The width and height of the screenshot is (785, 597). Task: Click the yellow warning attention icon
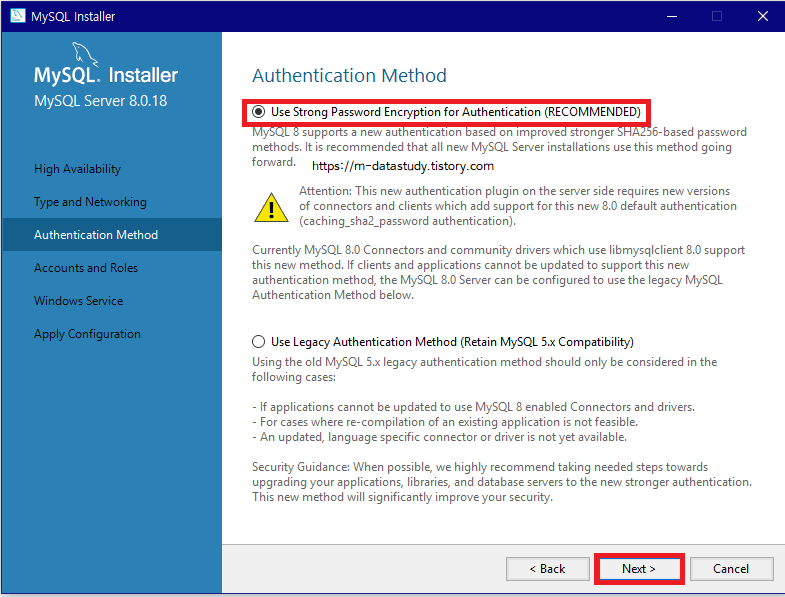[x=271, y=207]
